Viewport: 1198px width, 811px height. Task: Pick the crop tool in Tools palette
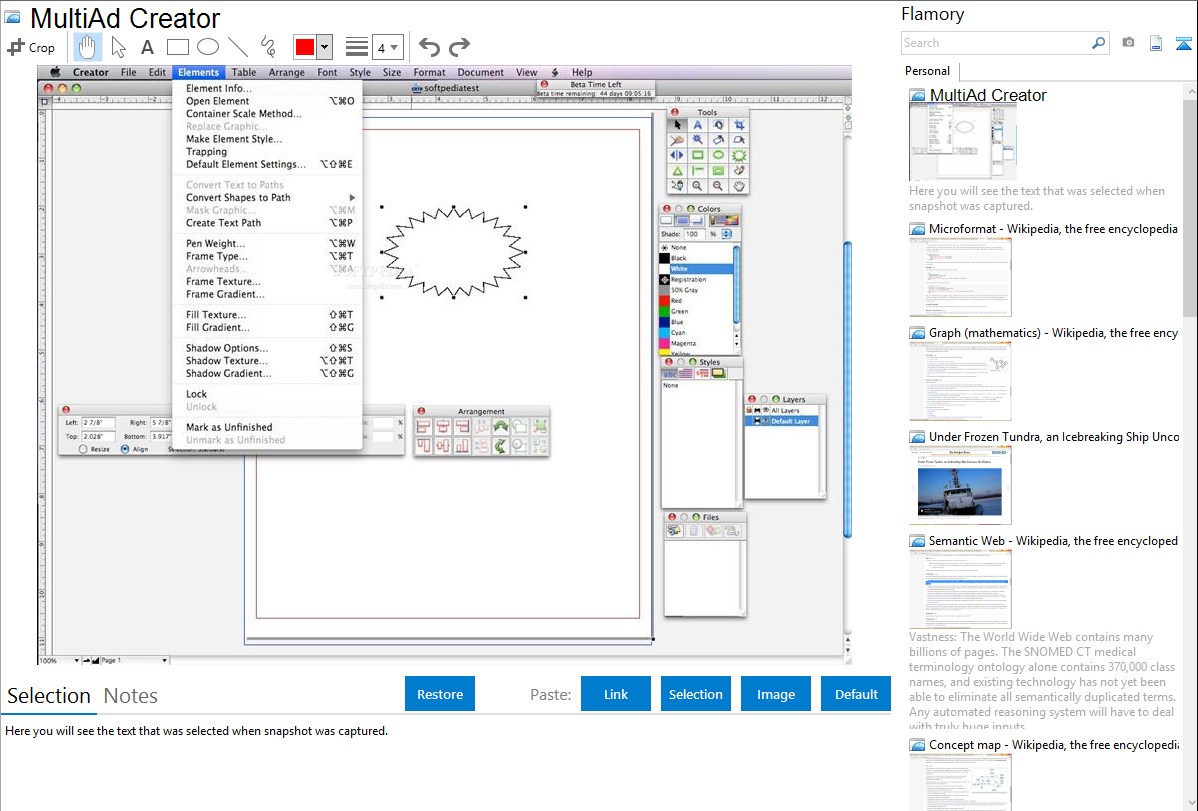pos(739,125)
